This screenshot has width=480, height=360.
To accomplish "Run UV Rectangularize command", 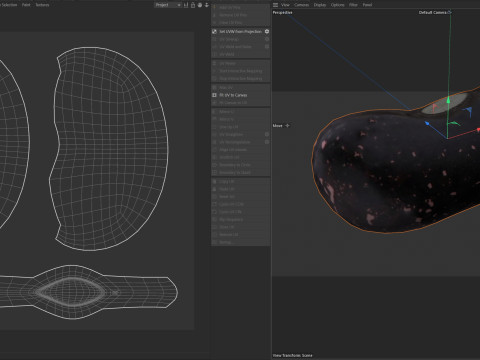I will pyautogui.click(x=237, y=142).
